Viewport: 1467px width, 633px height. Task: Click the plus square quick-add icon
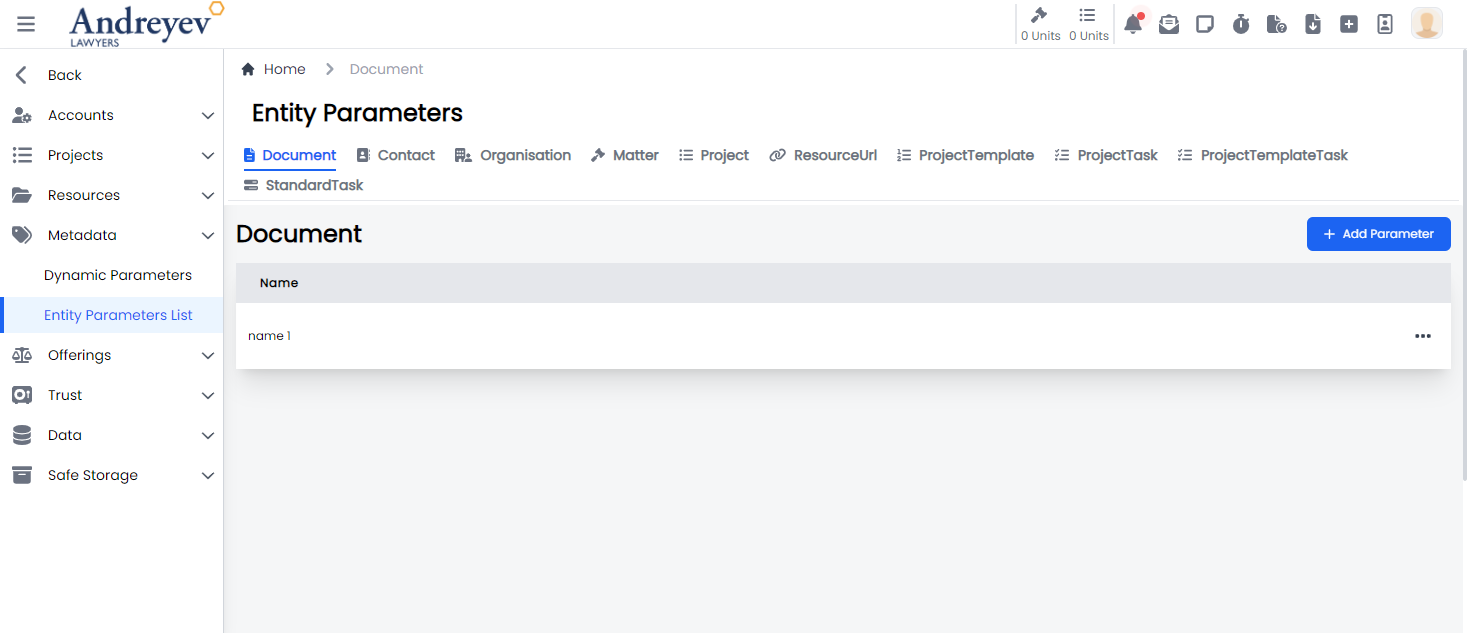[x=1349, y=23]
